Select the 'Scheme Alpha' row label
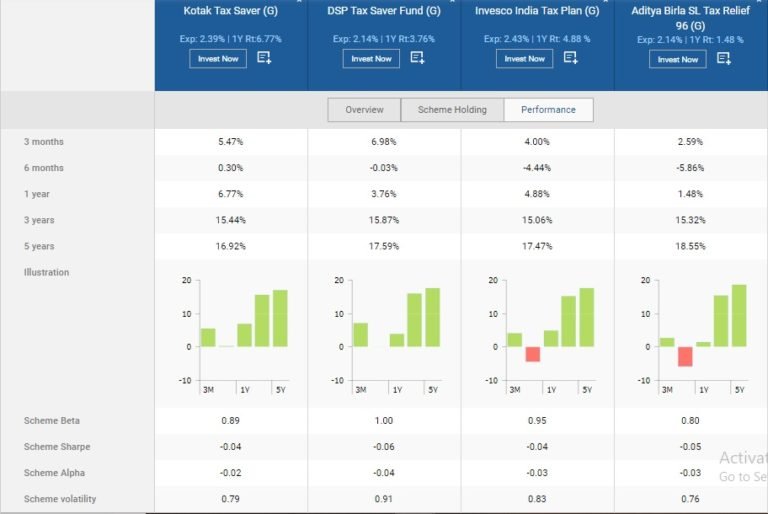768x514 pixels. 54,473
